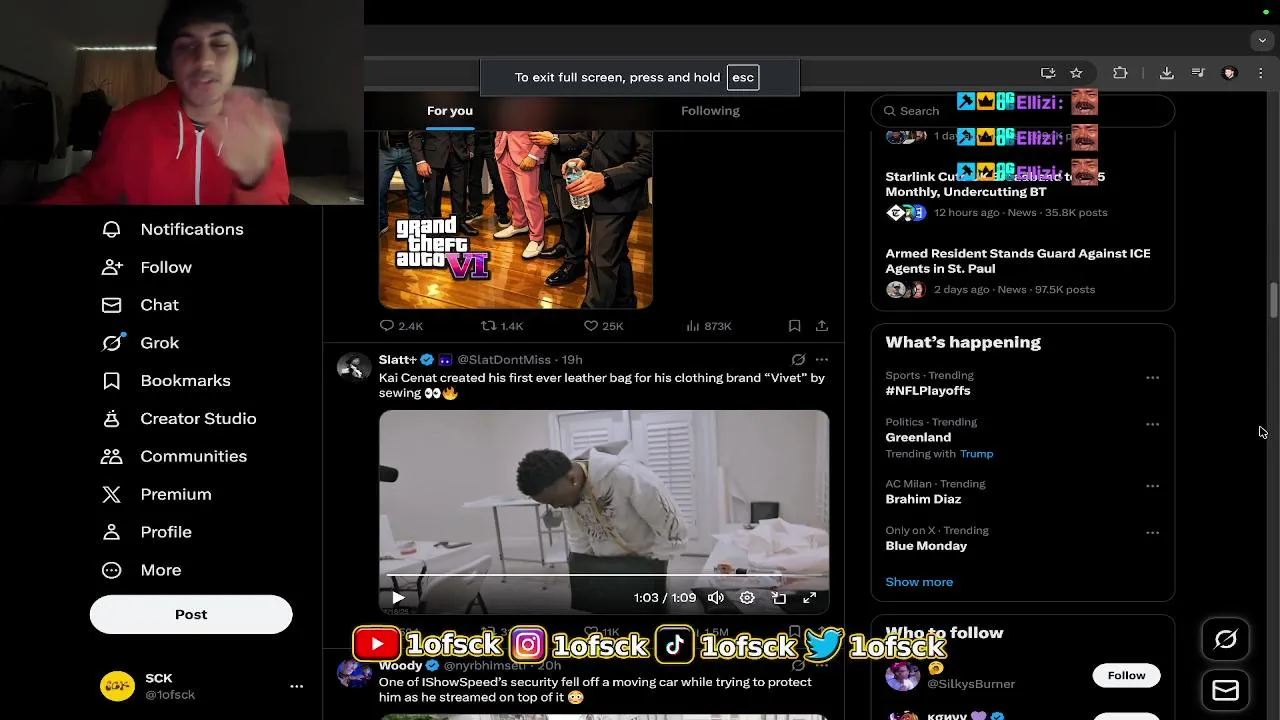
Task: Open Grok action on Woody post
Action: pyautogui.click(x=798, y=666)
